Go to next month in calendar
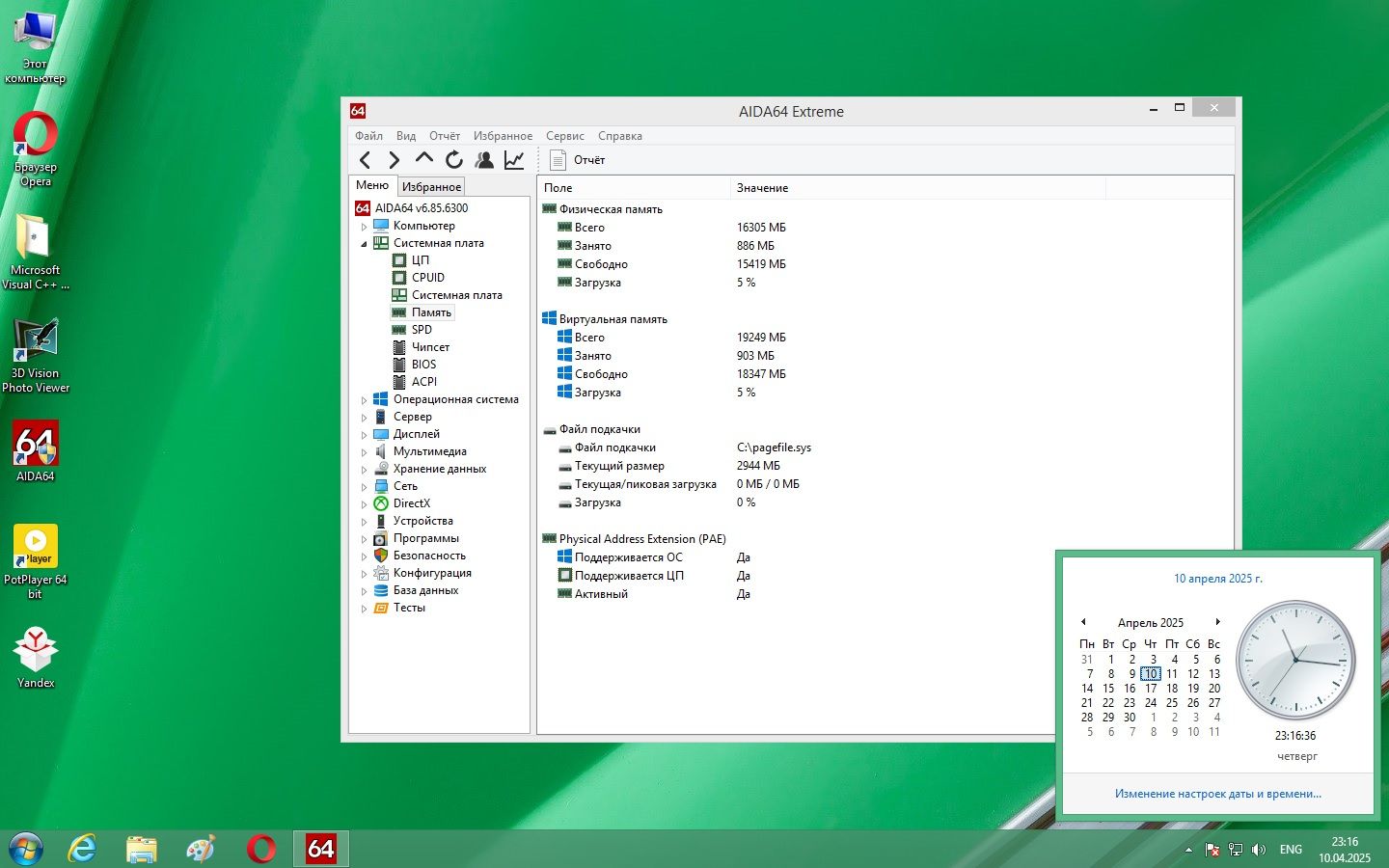 click(x=1217, y=622)
